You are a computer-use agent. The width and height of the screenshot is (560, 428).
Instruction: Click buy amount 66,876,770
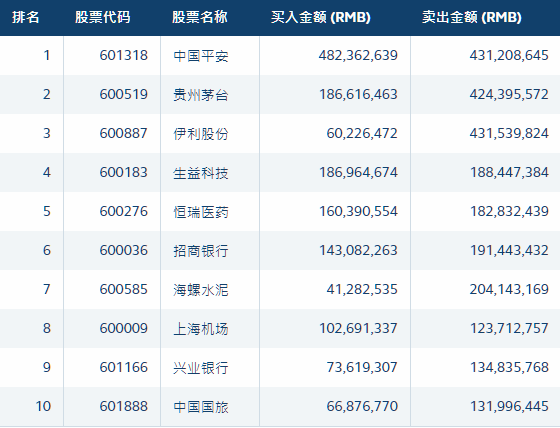pos(362,406)
